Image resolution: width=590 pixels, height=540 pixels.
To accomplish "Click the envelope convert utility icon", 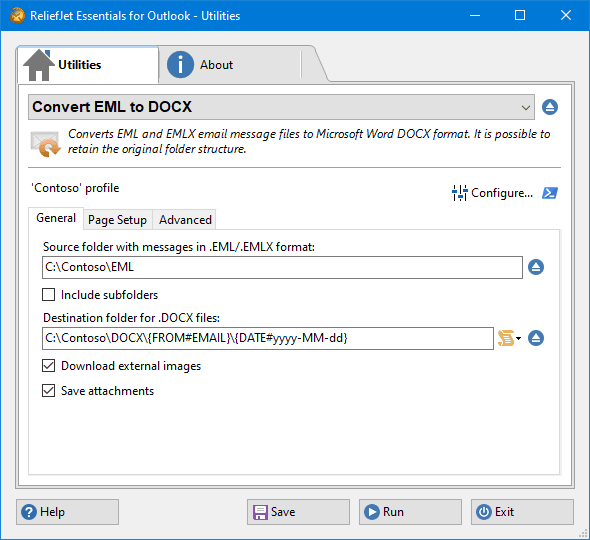I will (45, 143).
